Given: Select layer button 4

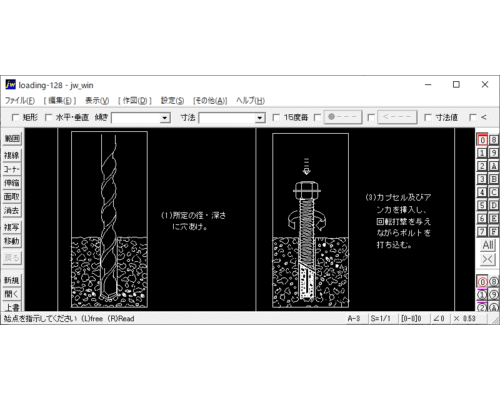Looking at the screenshot, I should pyautogui.click(x=482, y=192).
